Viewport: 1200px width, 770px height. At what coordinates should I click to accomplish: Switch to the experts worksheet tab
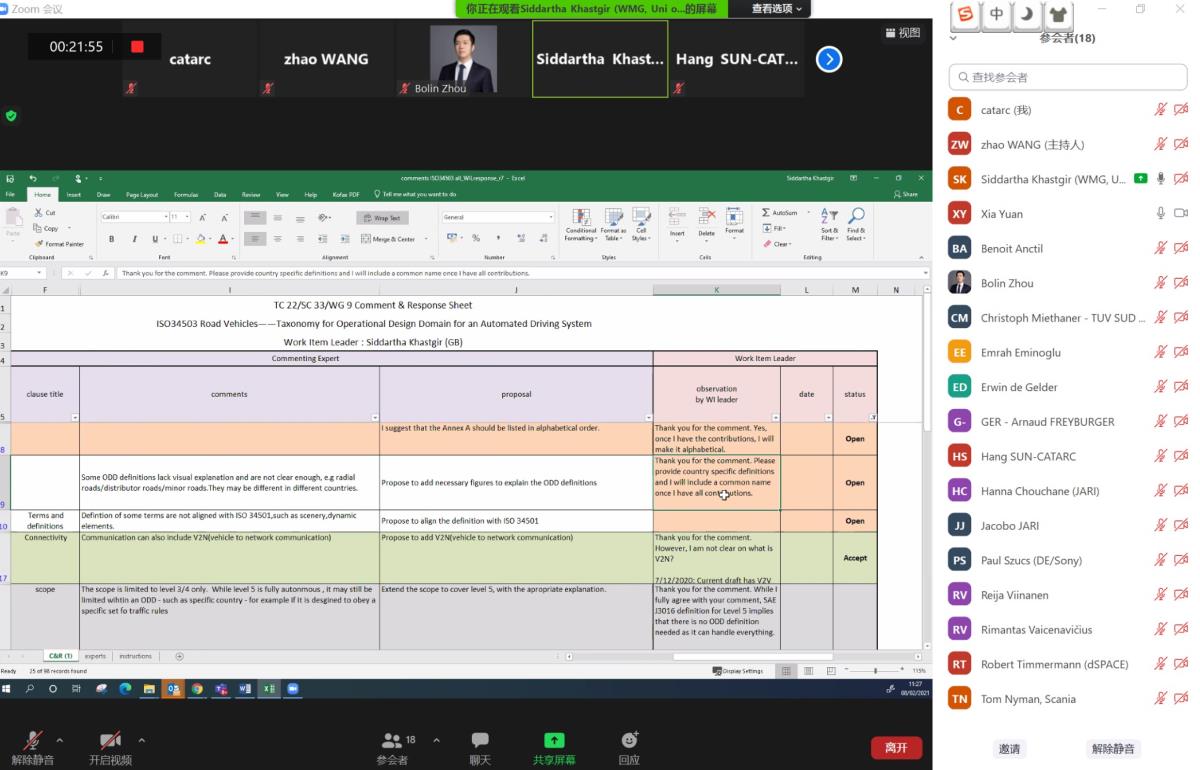[95, 656]
